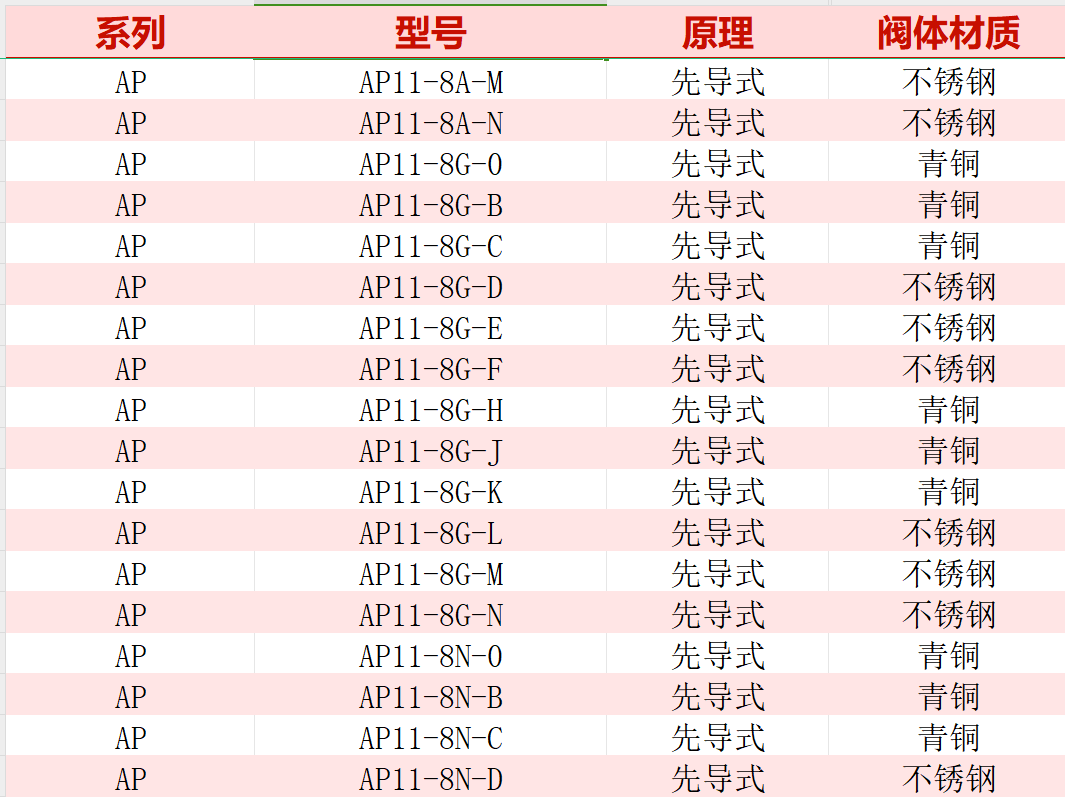Viewport: 1065px width, 797px height.
Task: Select the AP11-8G-D model cell
Action: (x=430, y=287)
